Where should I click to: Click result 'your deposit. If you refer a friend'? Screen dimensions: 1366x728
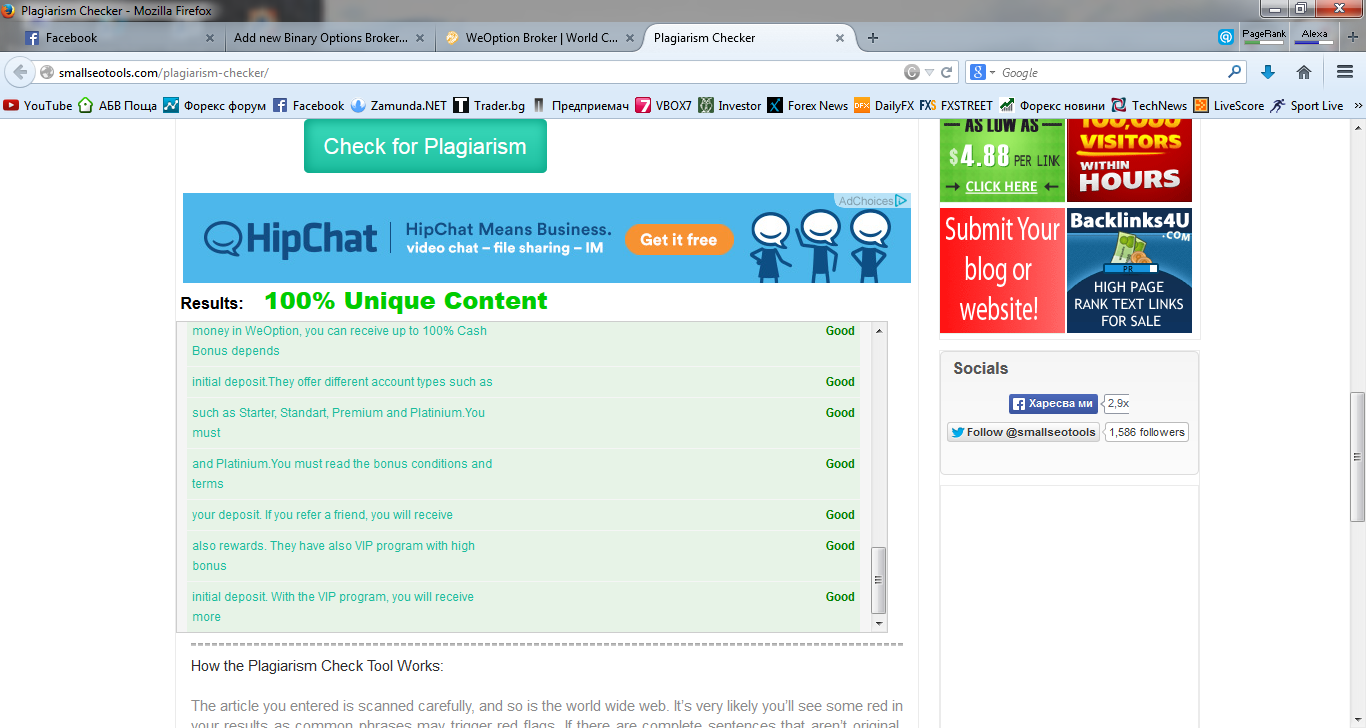[x=322, y=515]
